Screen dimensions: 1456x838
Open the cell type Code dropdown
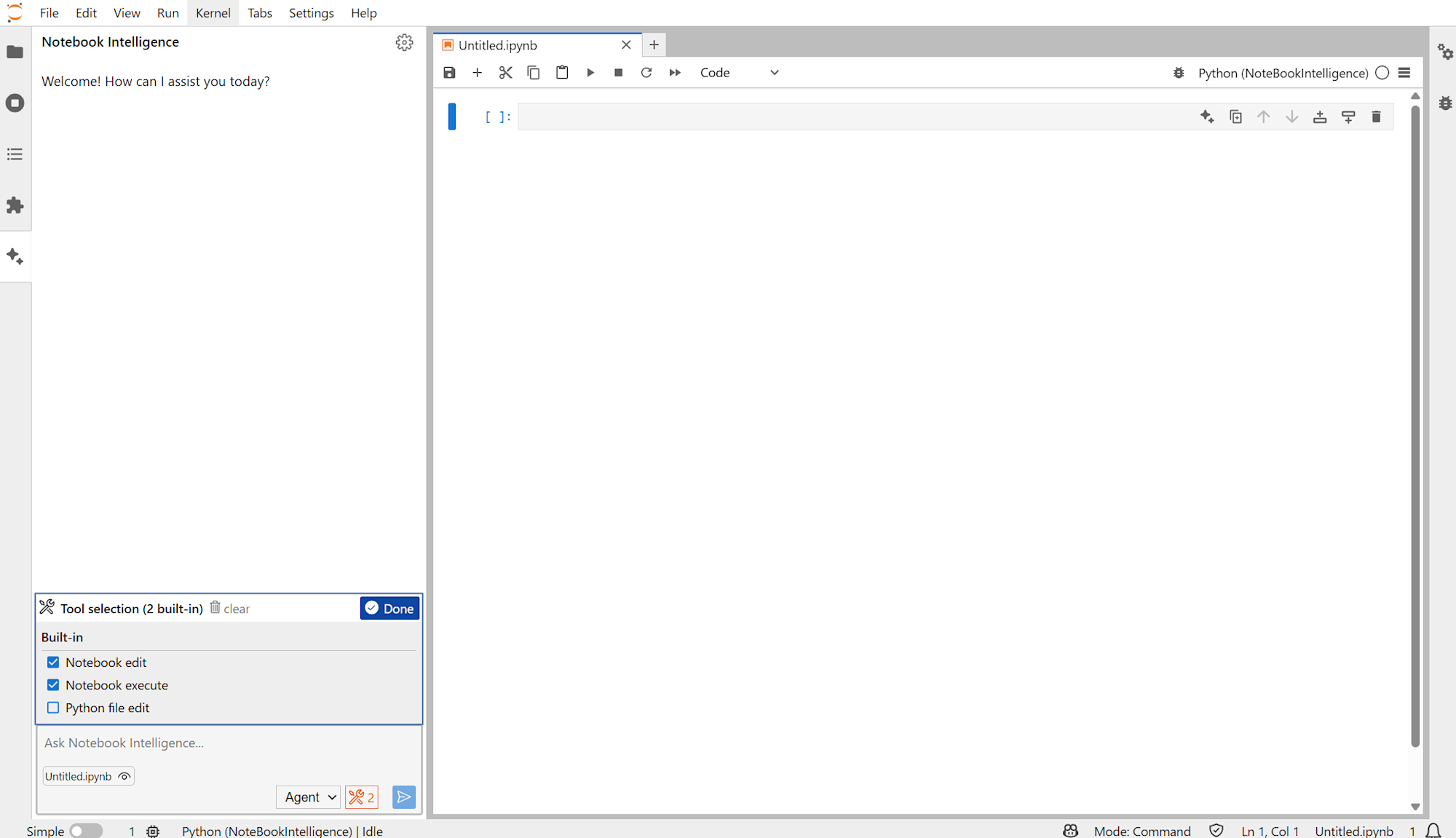pos(739,73)
